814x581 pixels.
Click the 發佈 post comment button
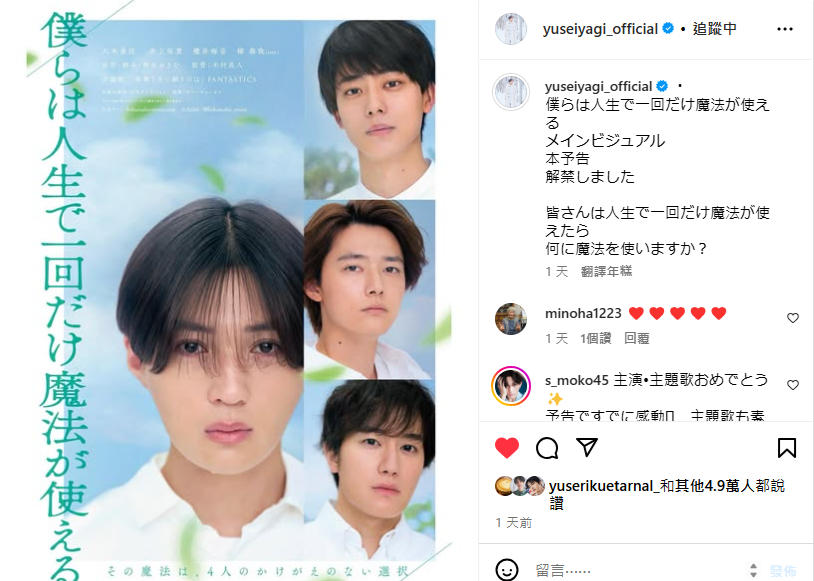[783, 571]
